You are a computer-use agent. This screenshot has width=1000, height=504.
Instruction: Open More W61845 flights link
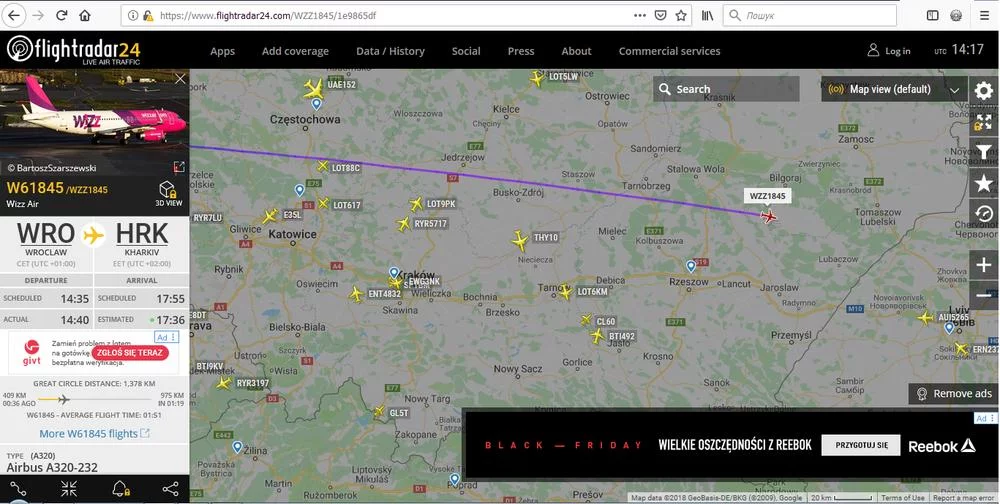tap(94, 434)
